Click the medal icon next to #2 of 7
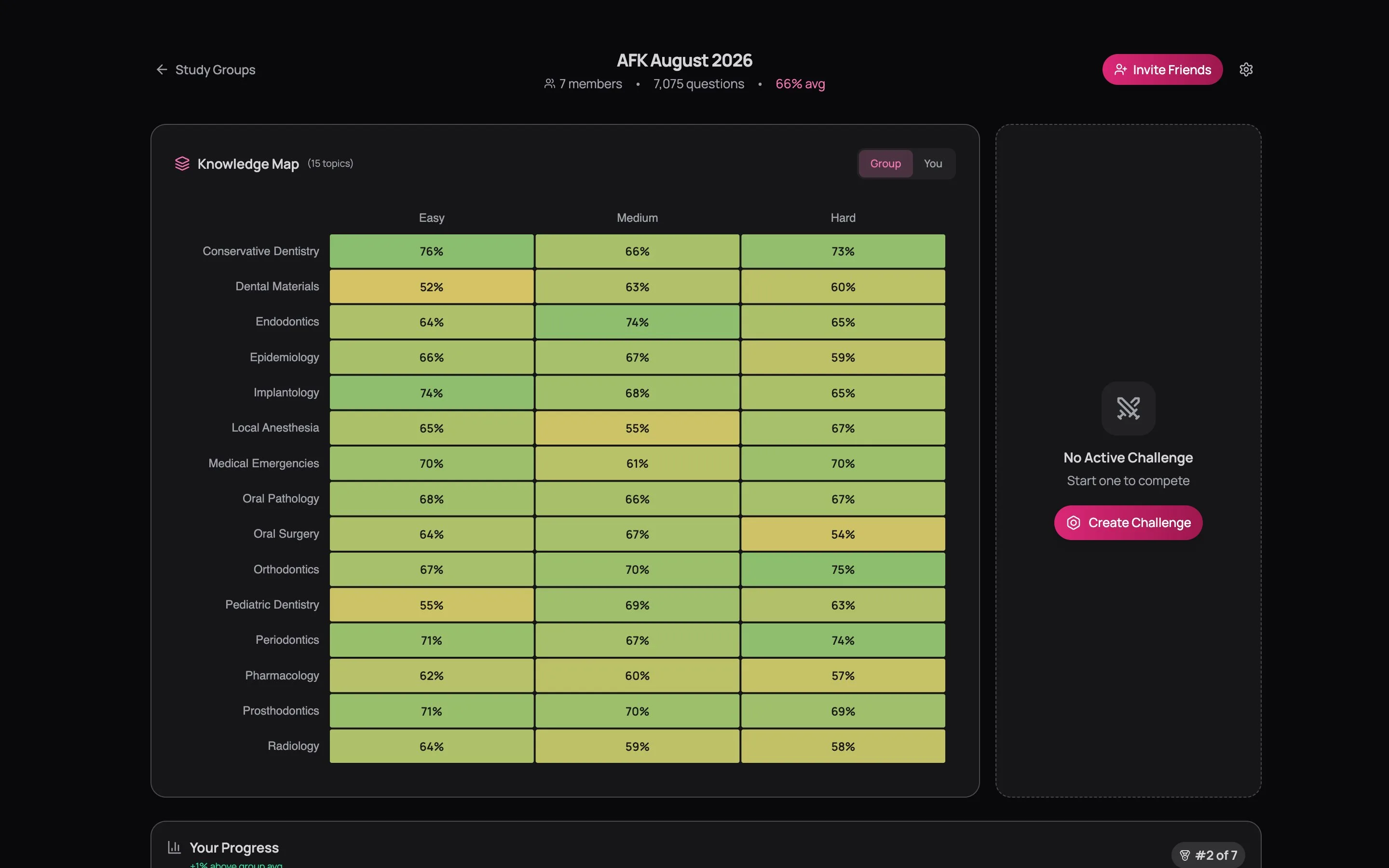The height and width of the screenshot is (868, 1389). pyautogui.click(x=1186, y=854)
